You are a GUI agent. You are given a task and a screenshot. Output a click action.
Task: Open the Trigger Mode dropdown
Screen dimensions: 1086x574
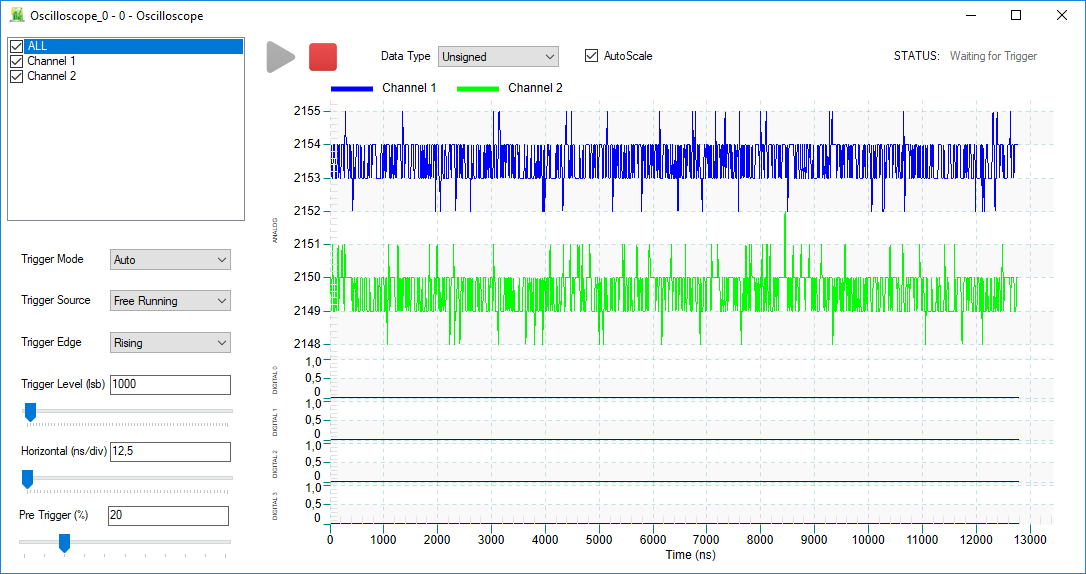(170, 260)
